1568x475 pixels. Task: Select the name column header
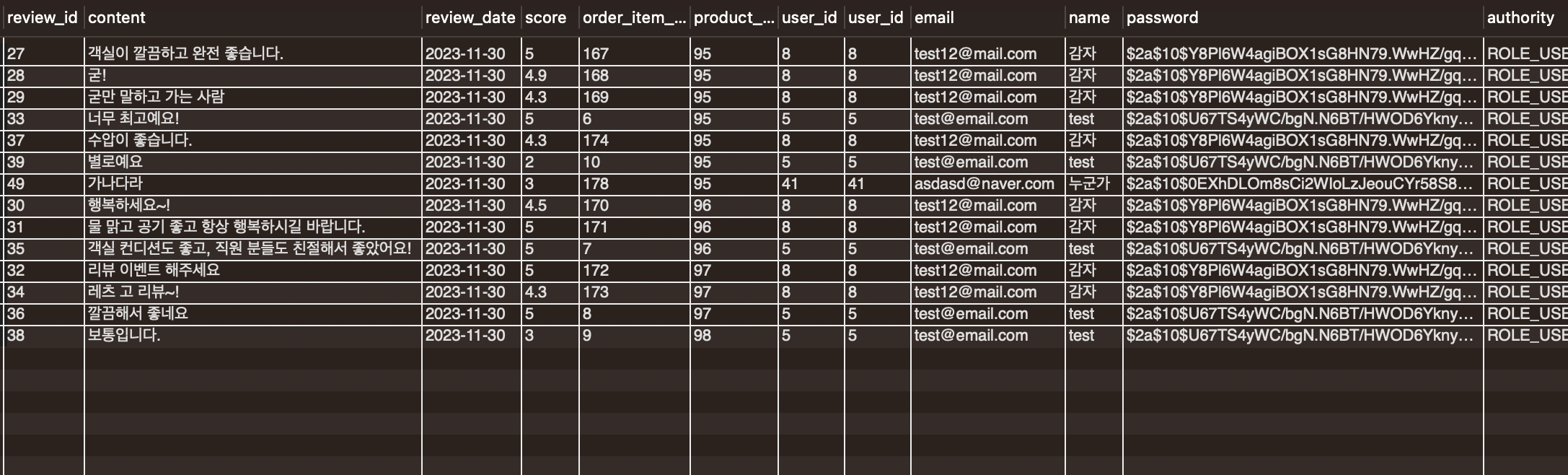pos(1094,18)
